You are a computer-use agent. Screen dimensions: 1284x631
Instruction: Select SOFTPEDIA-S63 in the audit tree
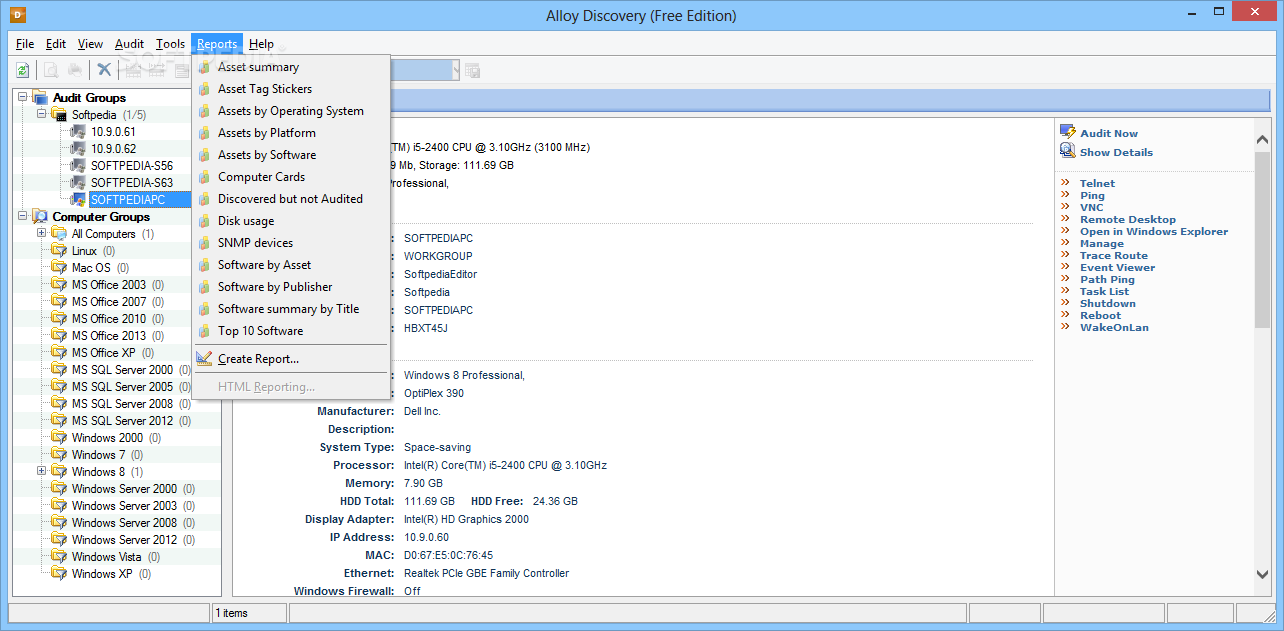(132, 183)
